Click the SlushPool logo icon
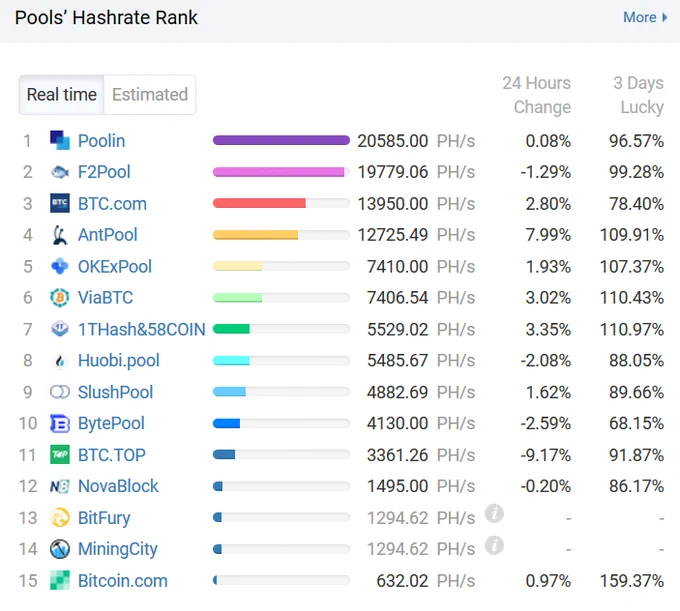This screenshot has width=680, height=611. point(60,392)
